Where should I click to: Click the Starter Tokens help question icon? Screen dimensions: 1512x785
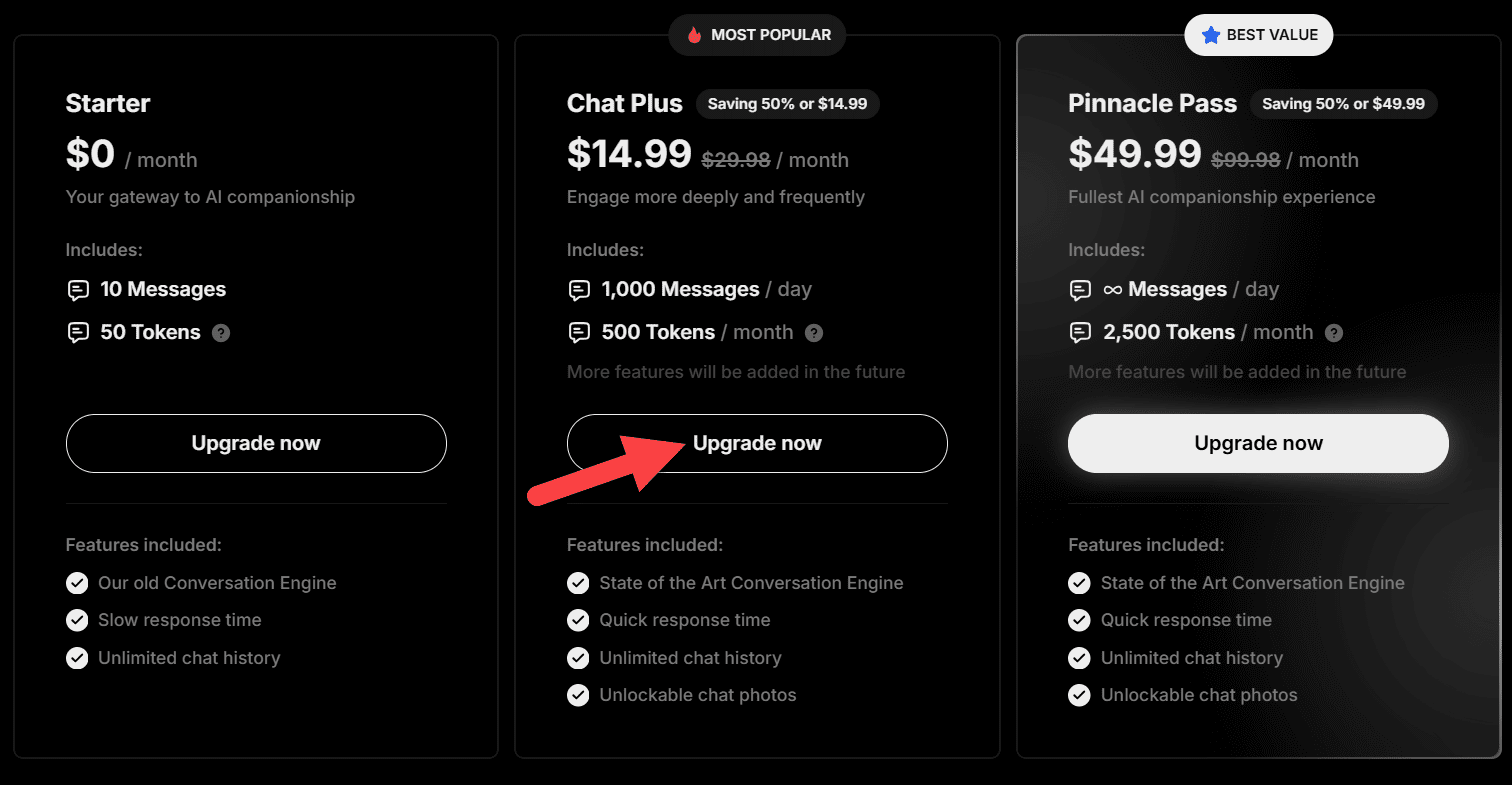coord(221,333)
